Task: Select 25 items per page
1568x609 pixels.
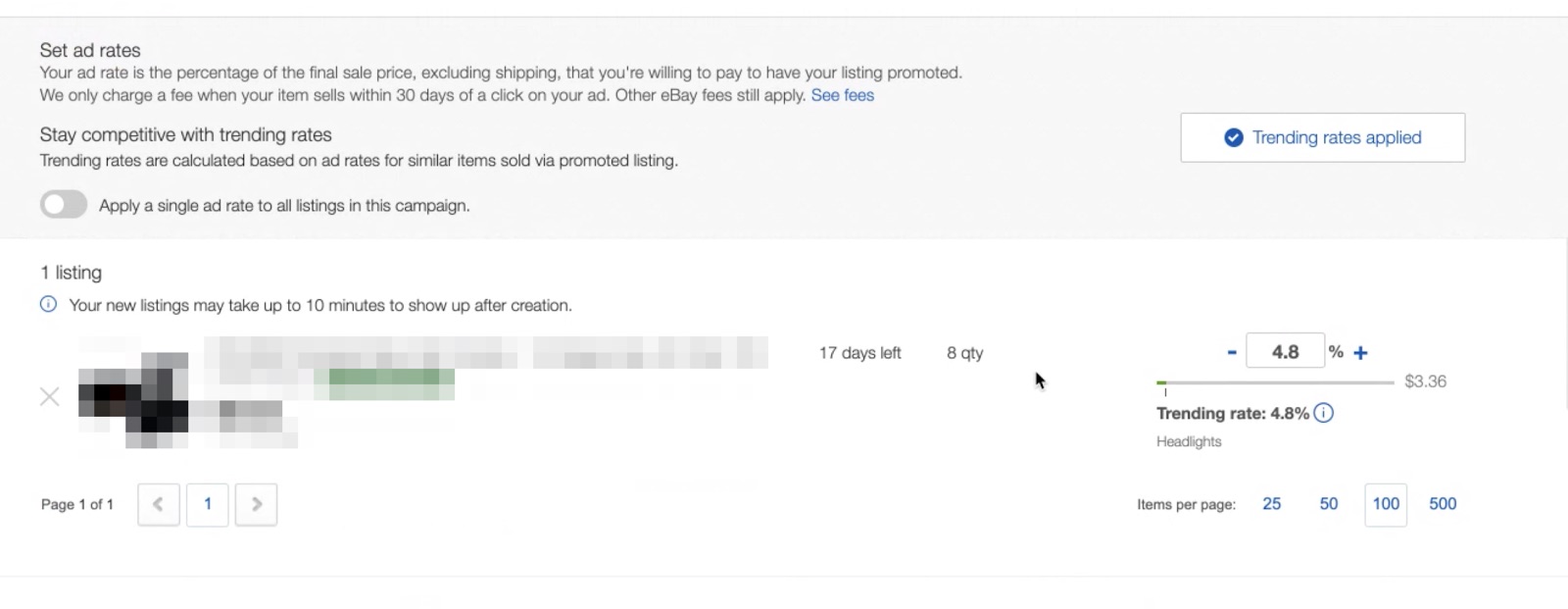Action: click(1271, 504)
